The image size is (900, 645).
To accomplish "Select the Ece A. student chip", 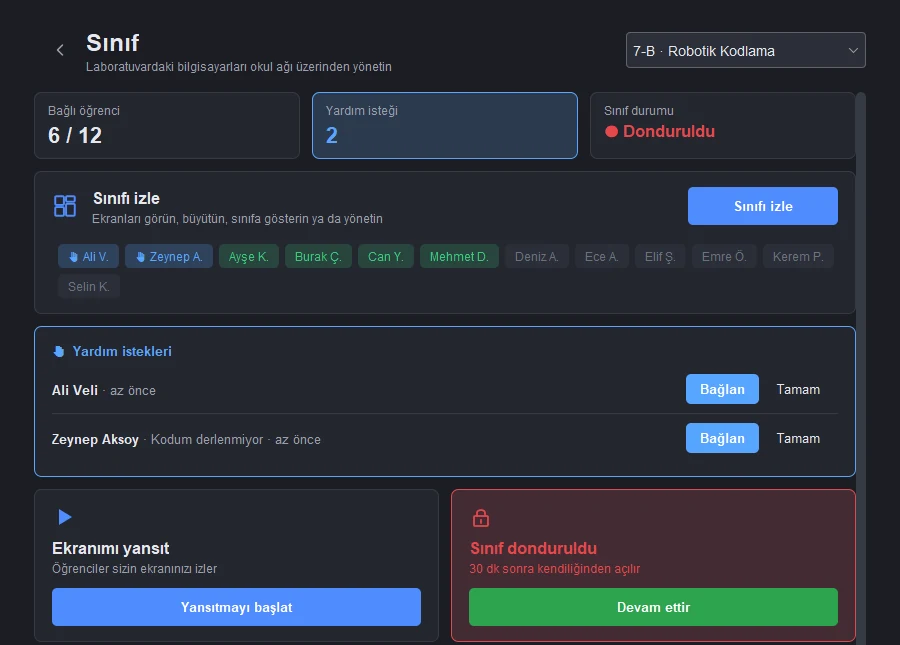I will point(602,257).
